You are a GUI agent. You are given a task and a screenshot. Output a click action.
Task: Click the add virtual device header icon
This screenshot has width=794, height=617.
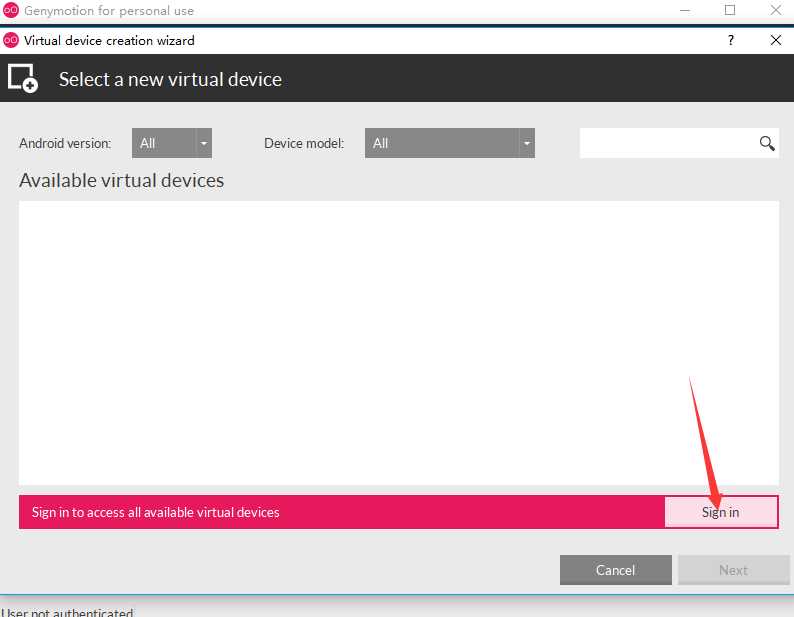(x=23, y=79)
